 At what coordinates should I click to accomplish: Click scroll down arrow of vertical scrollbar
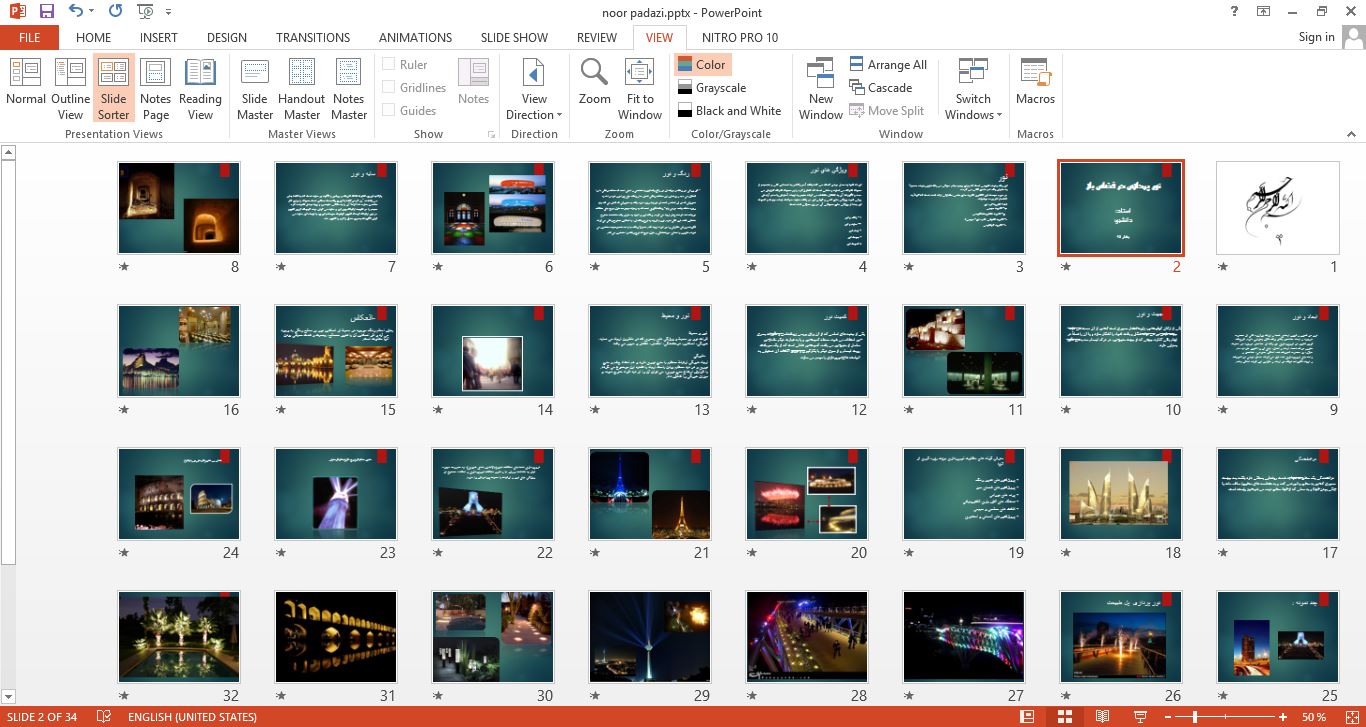[x=8, y=696]
